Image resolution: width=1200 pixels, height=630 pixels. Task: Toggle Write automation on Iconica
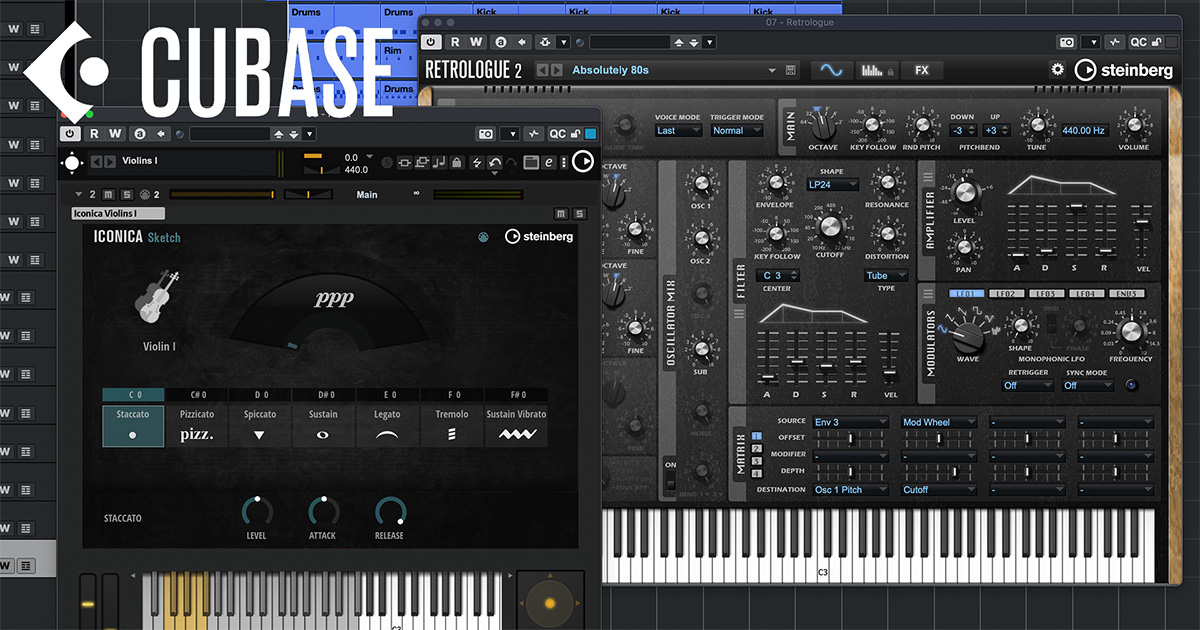click(x=114, y=133)
